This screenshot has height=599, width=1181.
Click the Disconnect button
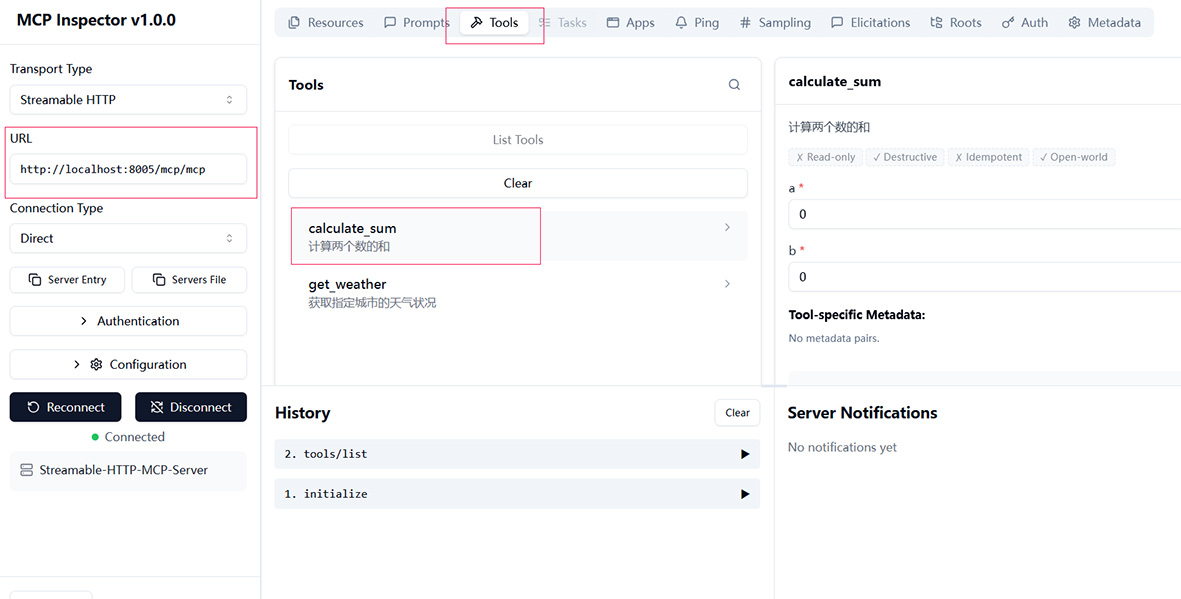[191, 407]
